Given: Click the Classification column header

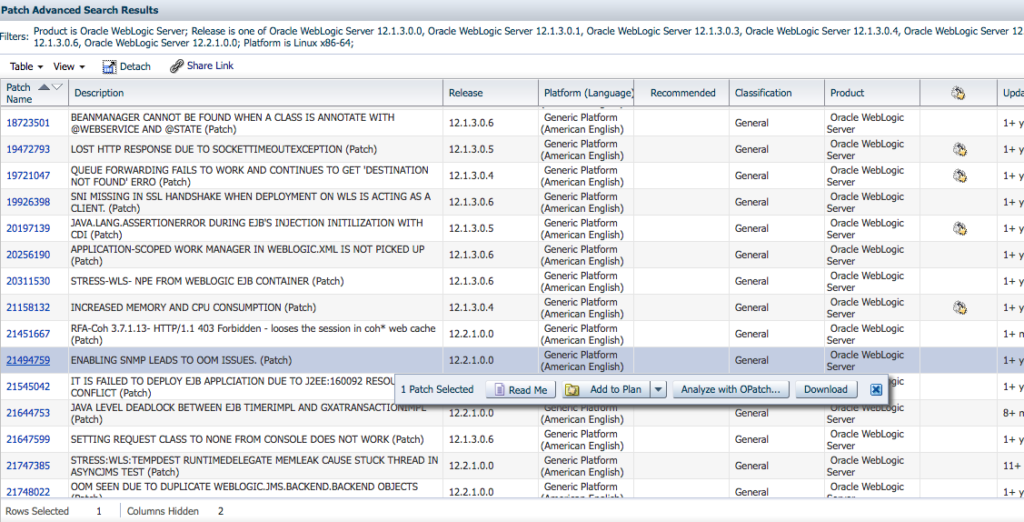Looking at the screenshot, I should click(x=763, y=93).
